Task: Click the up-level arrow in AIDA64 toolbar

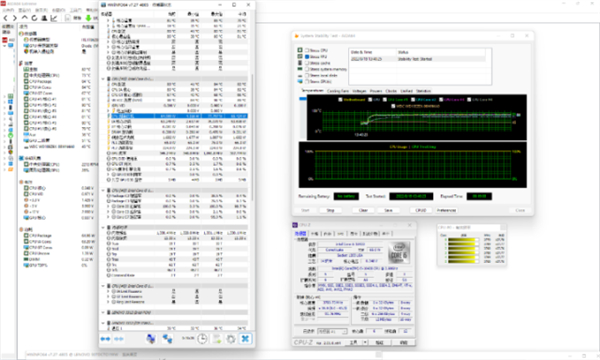Action: pos(24,18)
